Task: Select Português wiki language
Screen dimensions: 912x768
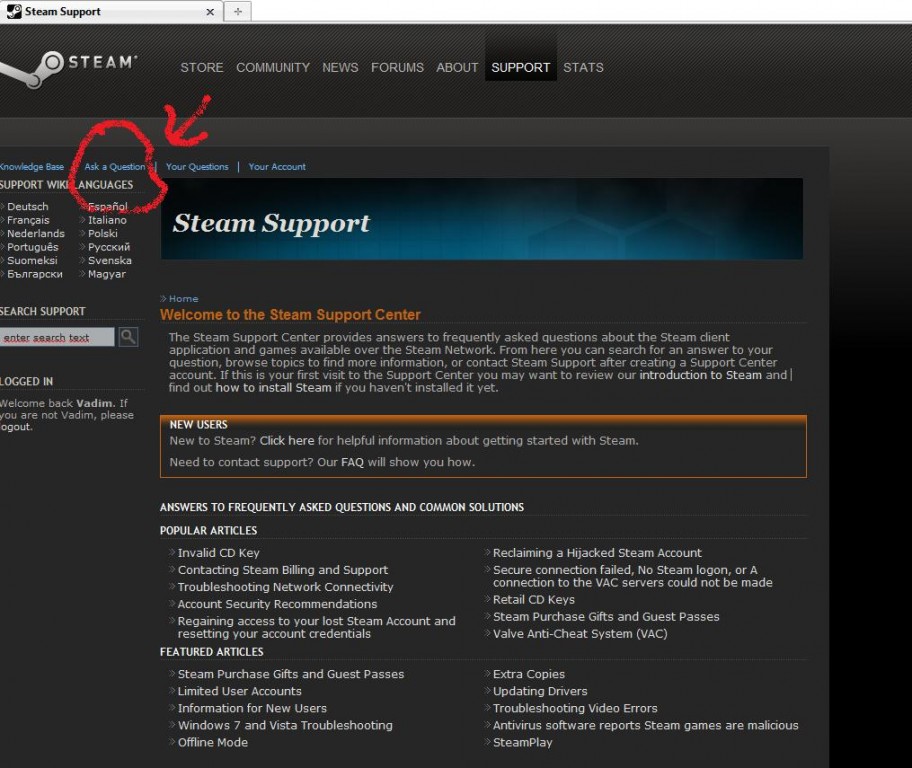Action: coord(33,247)
